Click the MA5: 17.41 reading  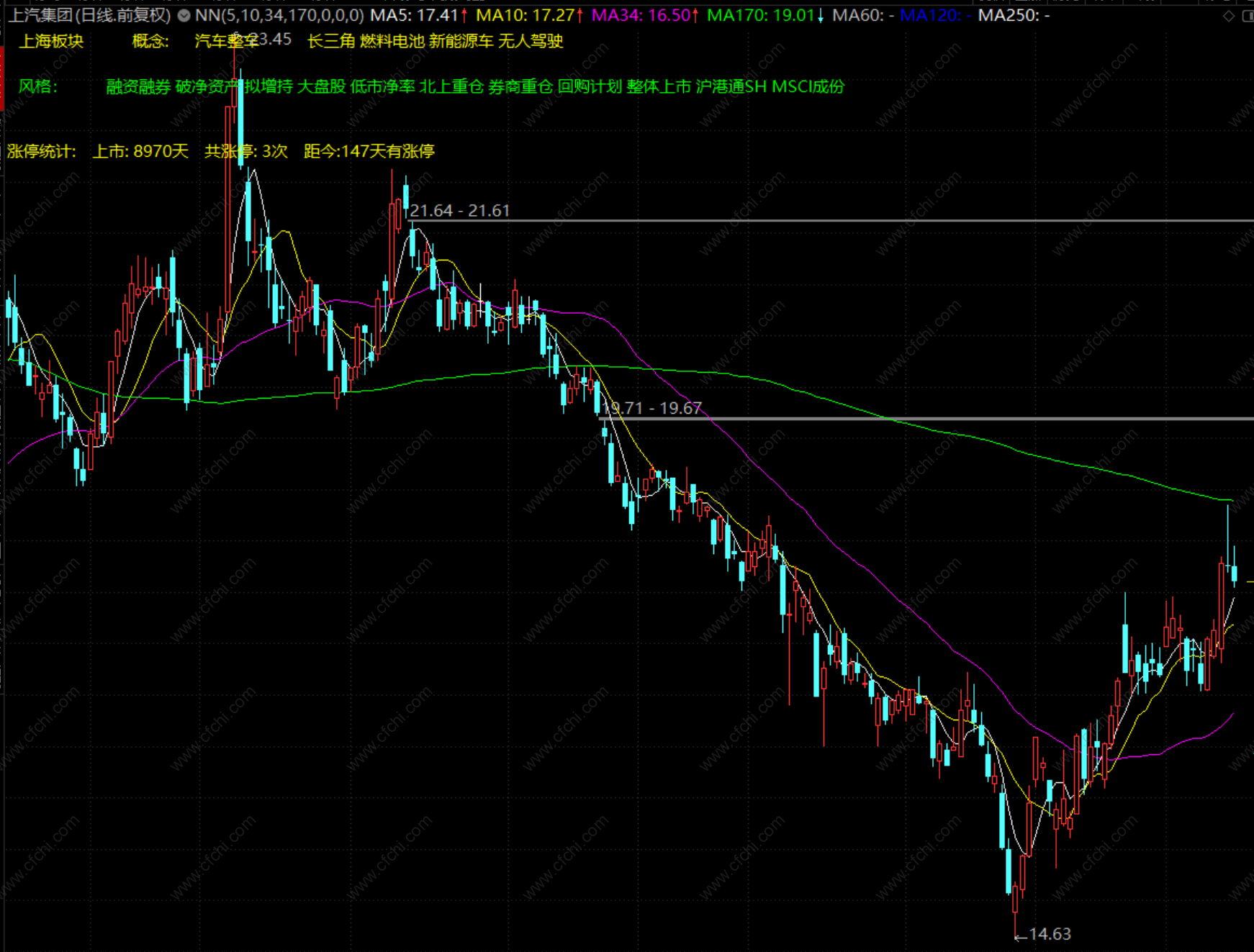[x=419, y=15]
